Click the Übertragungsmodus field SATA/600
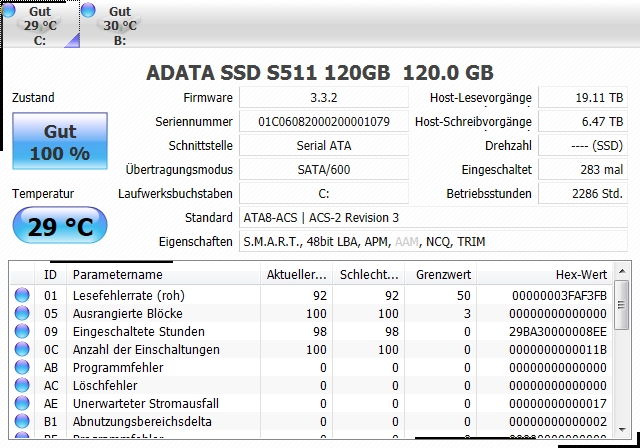The width and height of the screenshot is (640, 448). (324, 170)
